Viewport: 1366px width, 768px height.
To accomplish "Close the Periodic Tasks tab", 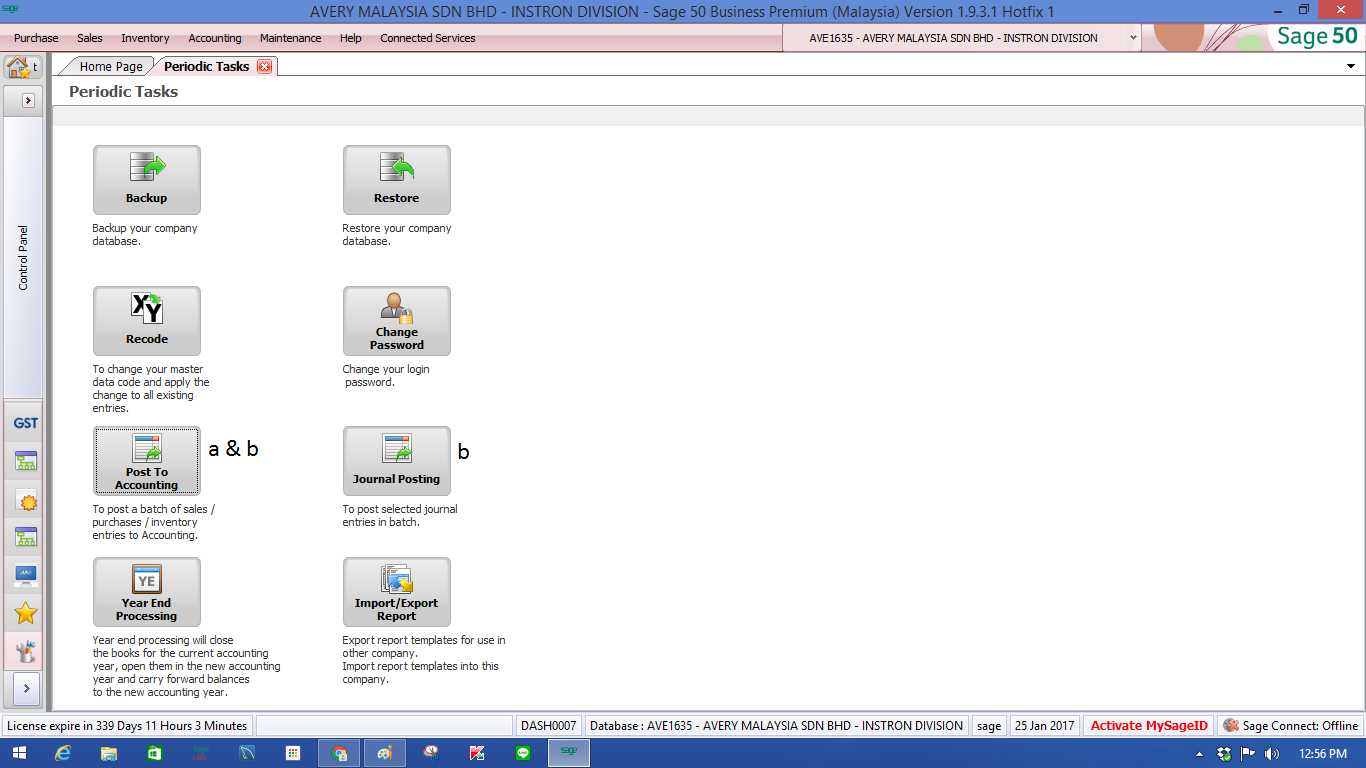I will tap(264, 66).
